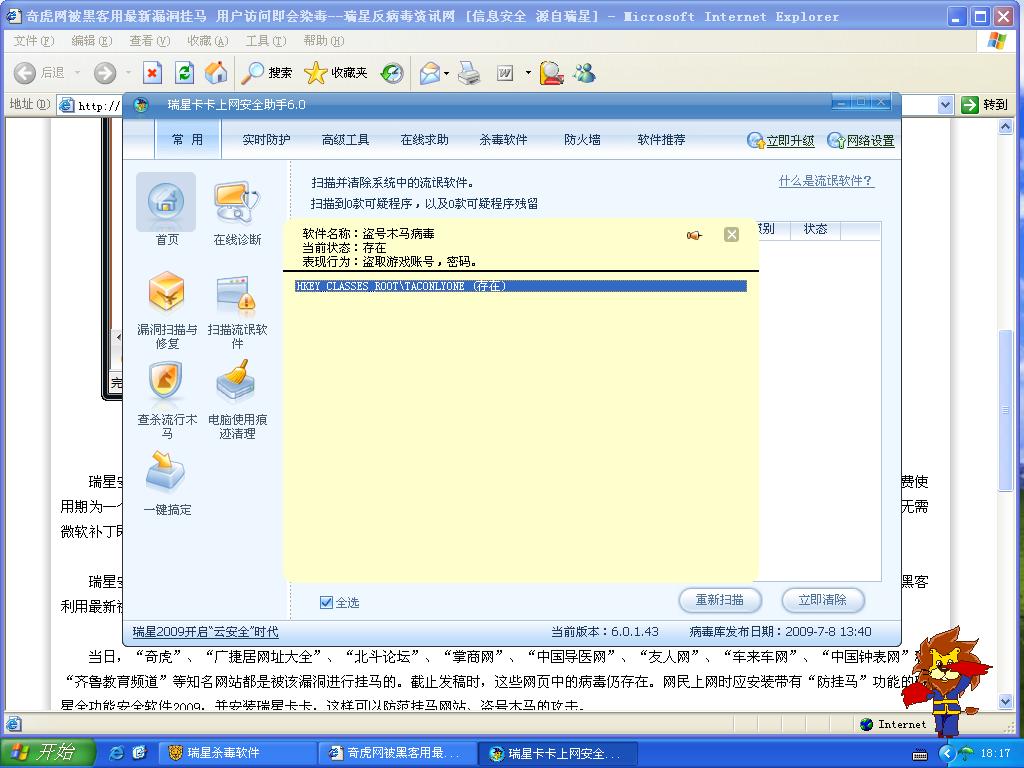This screenshot has width=1024, height=768.
Task: Close the yellow trojan detail popup
Action: (x=731, y=234)
